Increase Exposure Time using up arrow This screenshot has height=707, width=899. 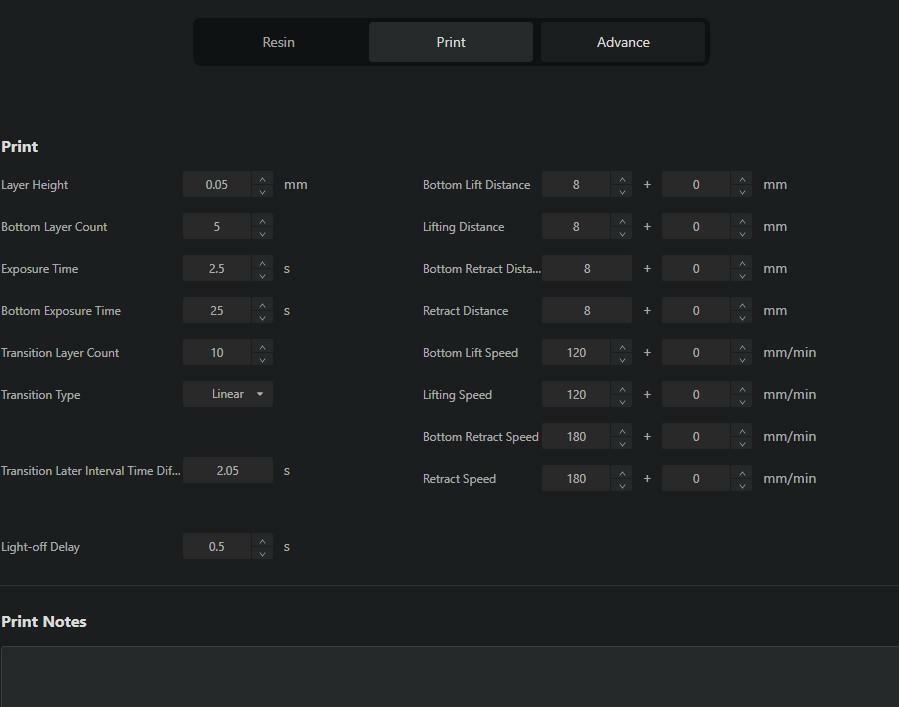pyautogui.click(x=262, y=263)
